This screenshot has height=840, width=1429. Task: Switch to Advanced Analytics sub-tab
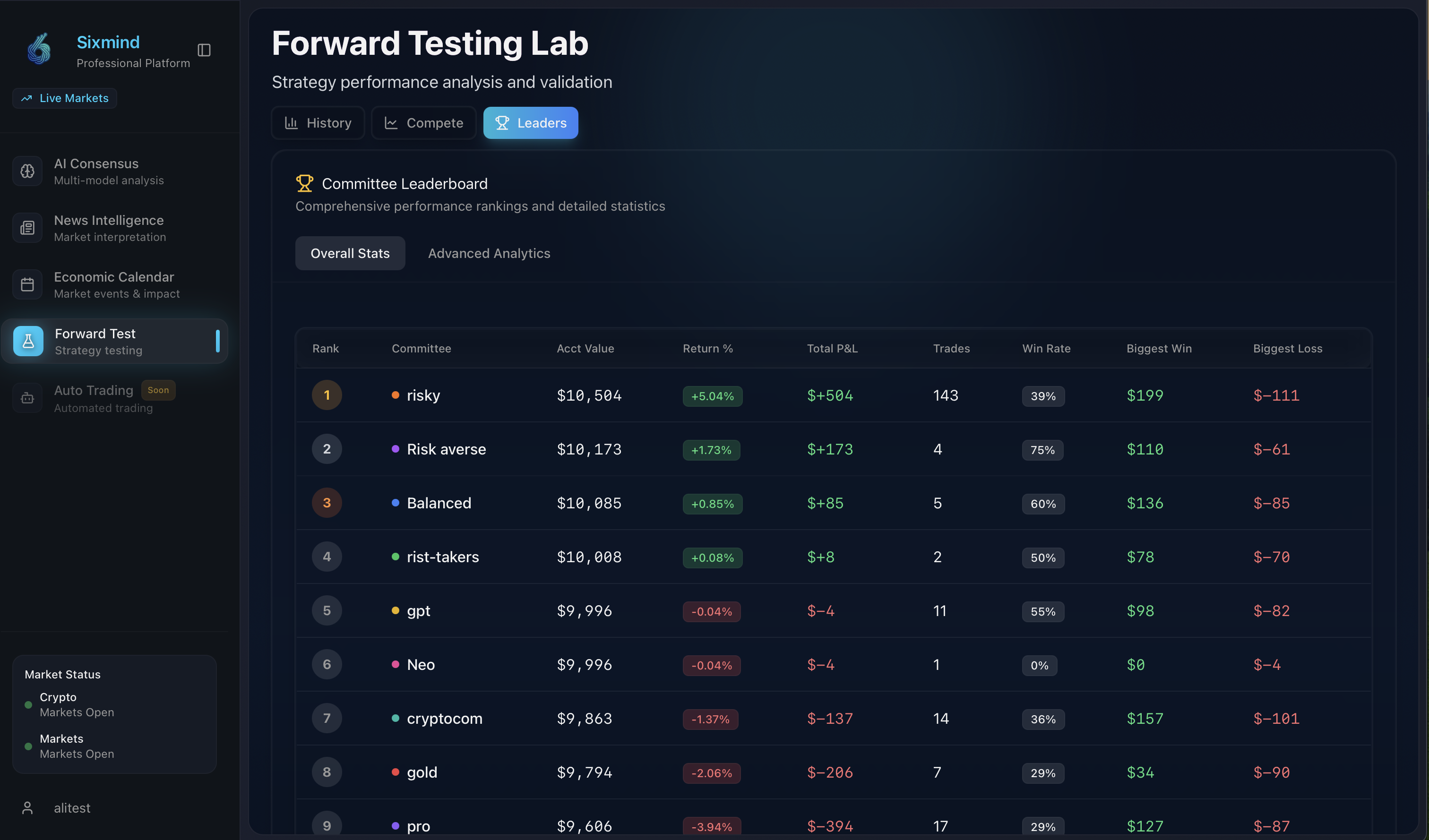tap(489, 253)
